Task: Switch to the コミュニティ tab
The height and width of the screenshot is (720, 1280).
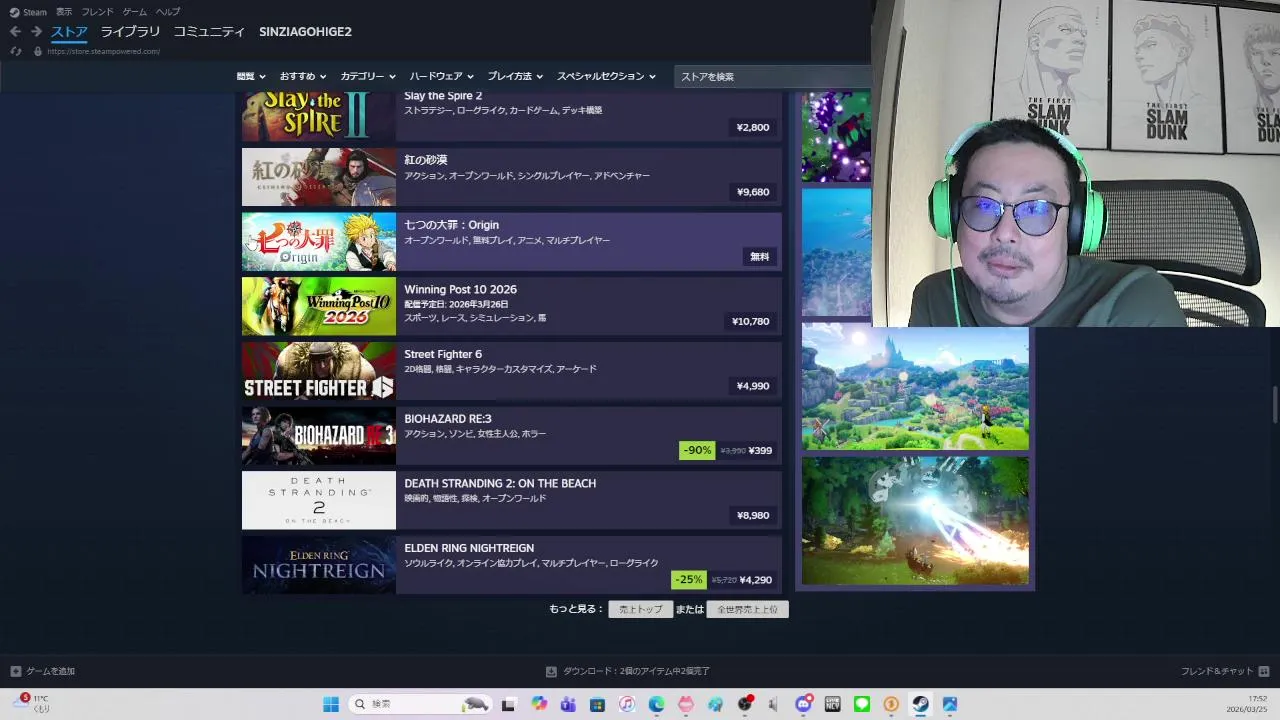Action: pyautogui.click(x=209, y=32)
